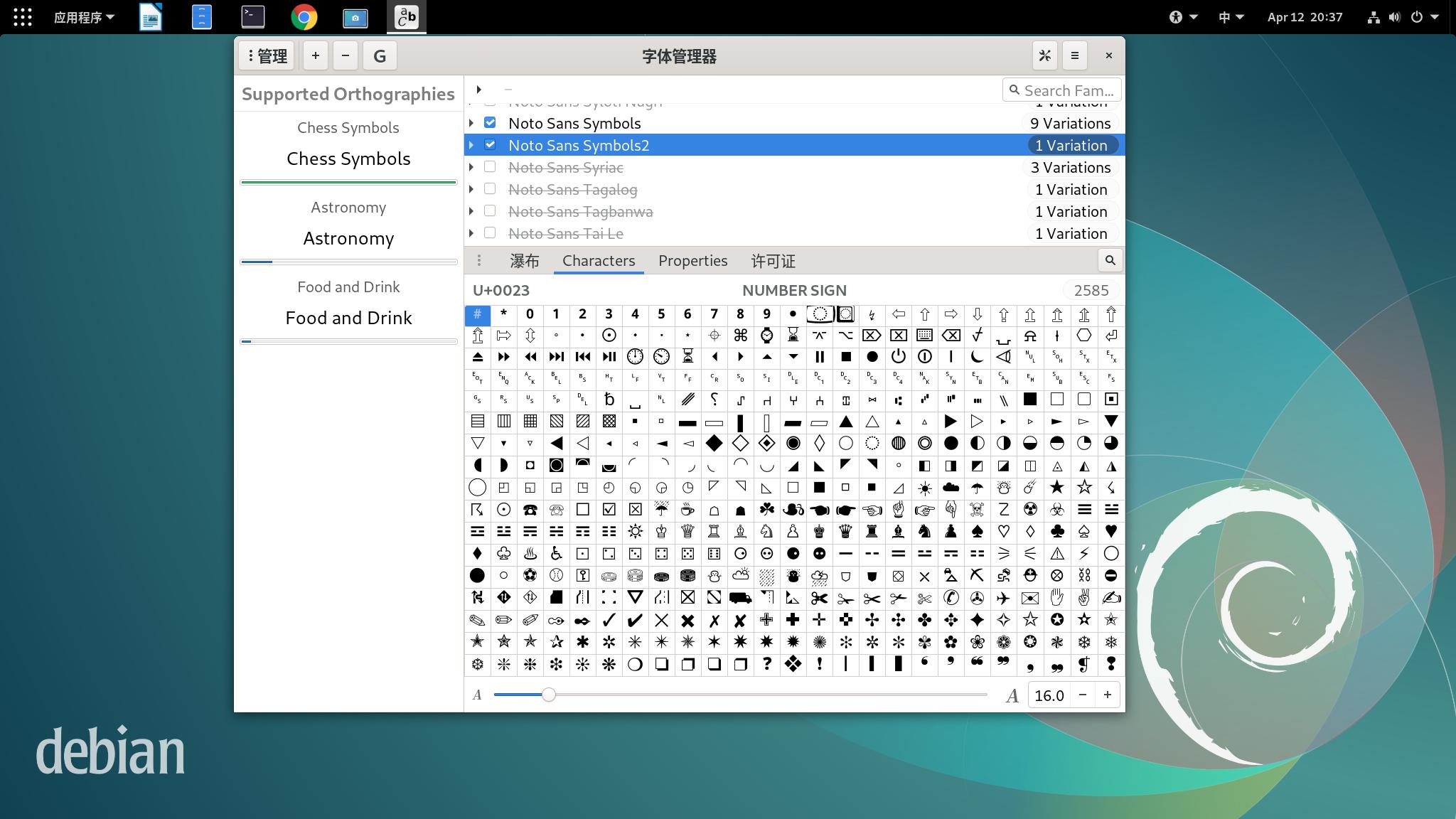Image resolution: width=1456 pixels, height=819 pixels.
Task: Click the Search Families input field
Action: [1062, 90]
